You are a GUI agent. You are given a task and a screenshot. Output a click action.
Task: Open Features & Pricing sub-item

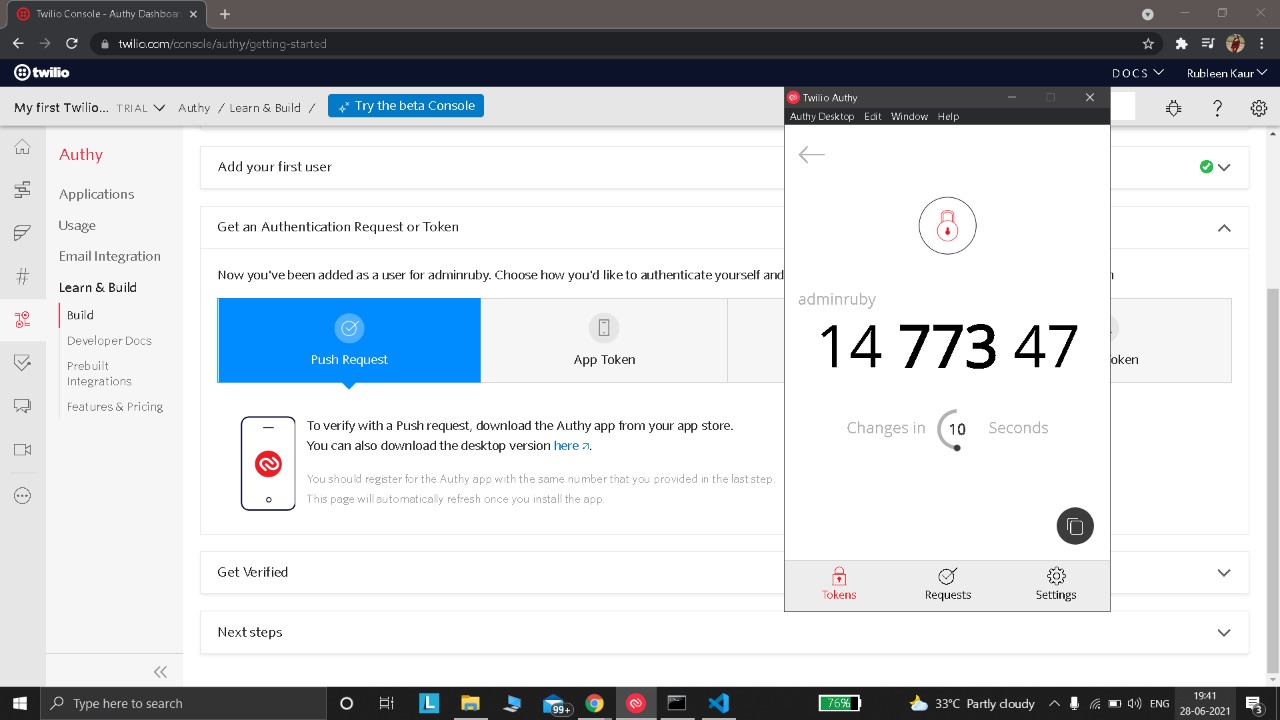[115, 407]
